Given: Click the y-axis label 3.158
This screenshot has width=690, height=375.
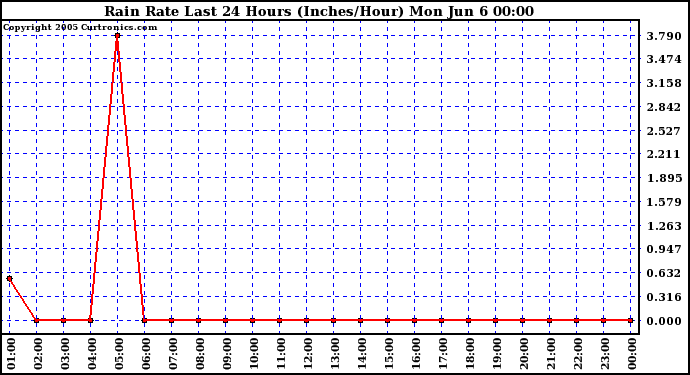Looking at the screenshot, I should (x=664, y=83).
